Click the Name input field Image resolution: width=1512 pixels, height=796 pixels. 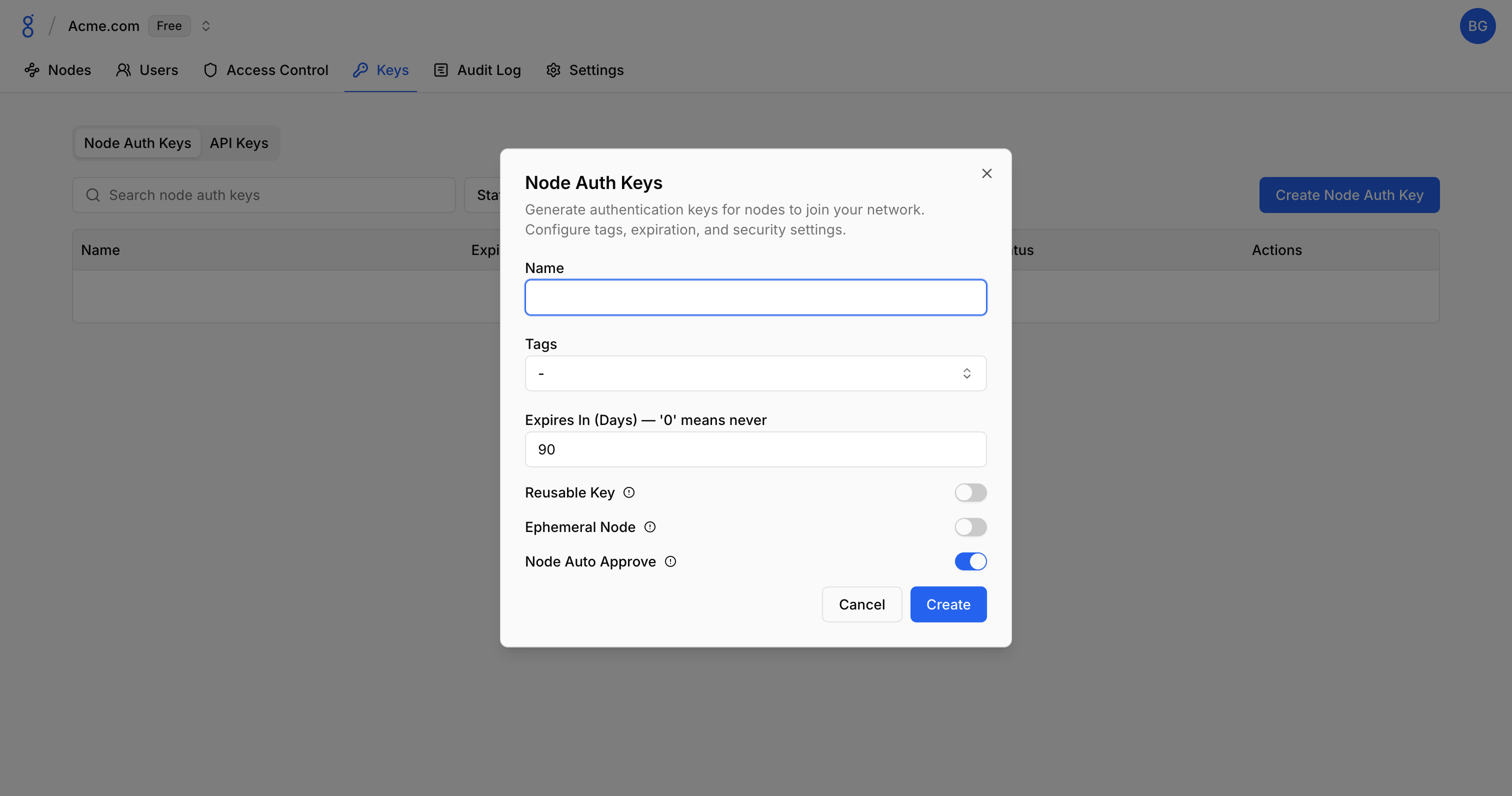pos(755,297)
